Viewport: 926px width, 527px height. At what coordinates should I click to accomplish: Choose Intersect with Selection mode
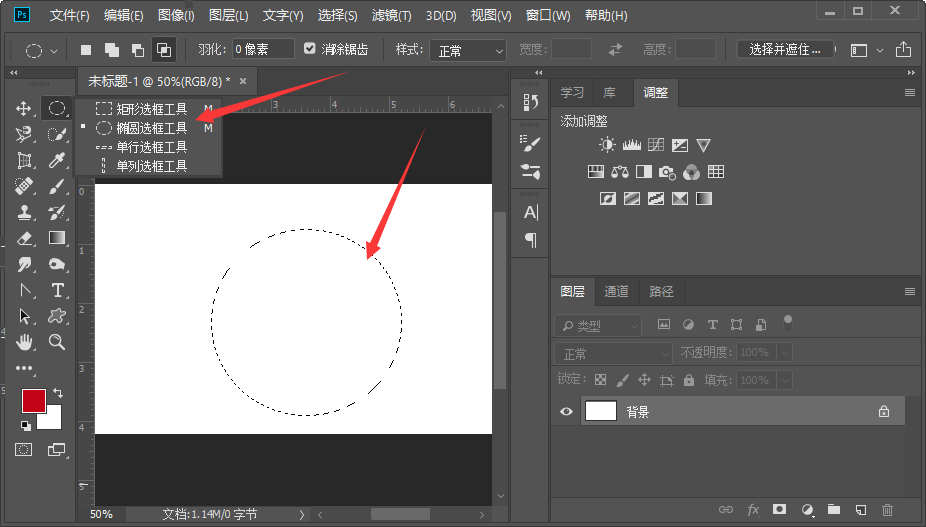(x=164, y=50)
